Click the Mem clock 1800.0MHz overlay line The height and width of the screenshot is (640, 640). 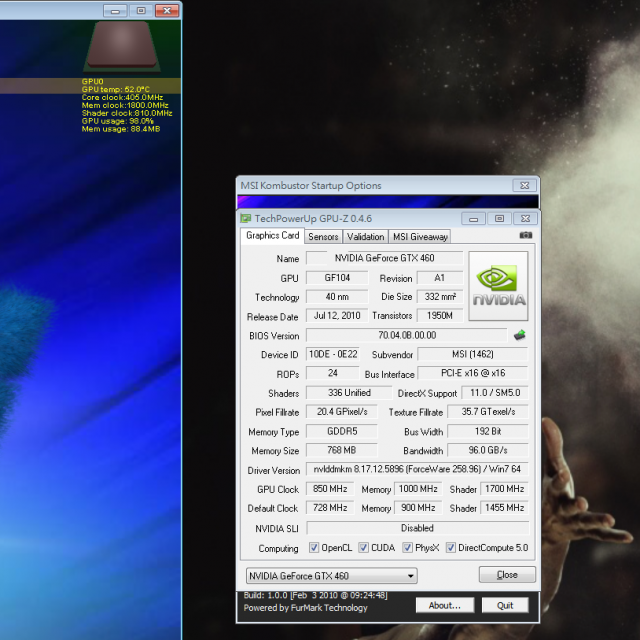pos(125,105)
